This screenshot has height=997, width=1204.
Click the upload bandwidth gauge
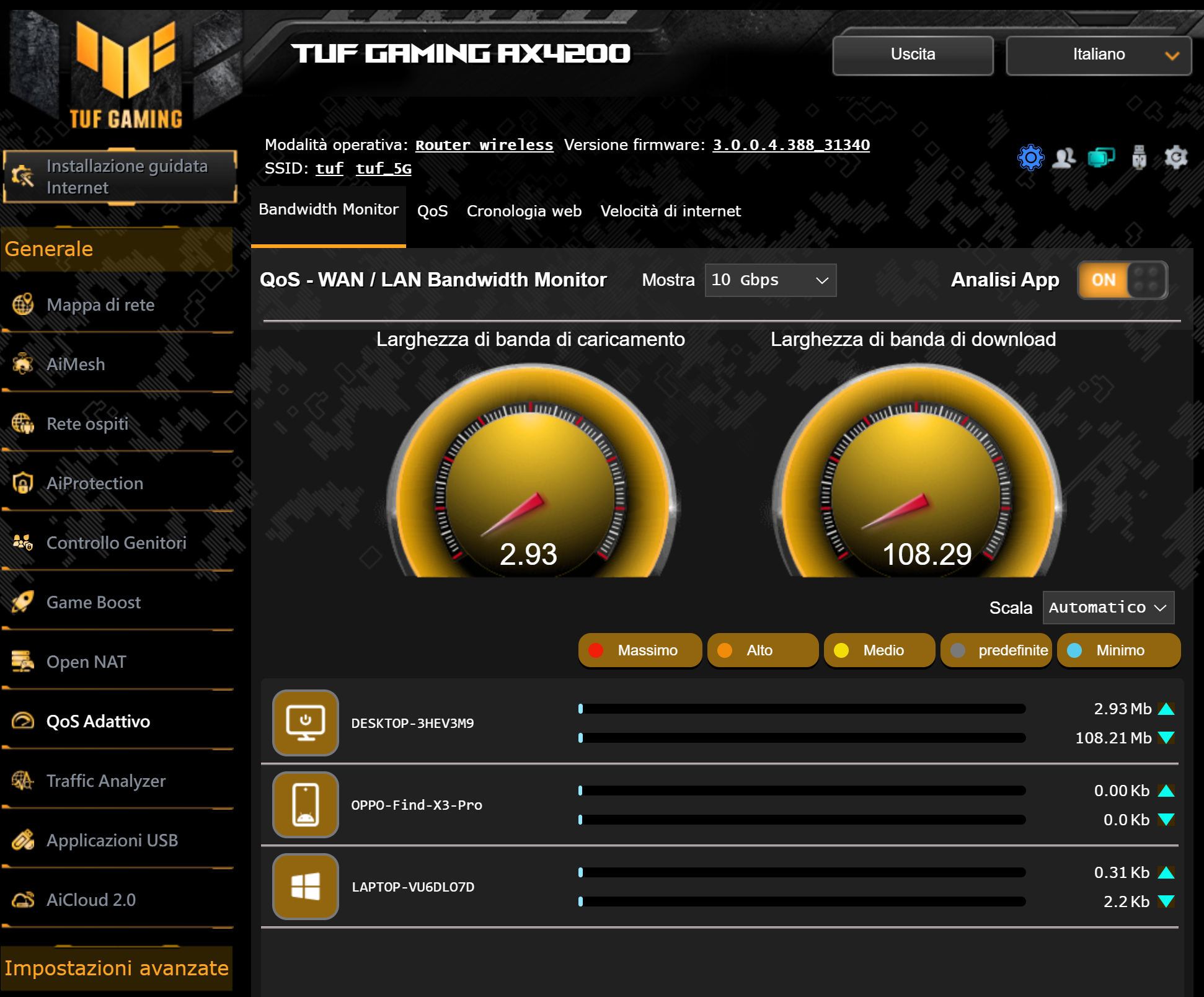[x=531, y=471]
